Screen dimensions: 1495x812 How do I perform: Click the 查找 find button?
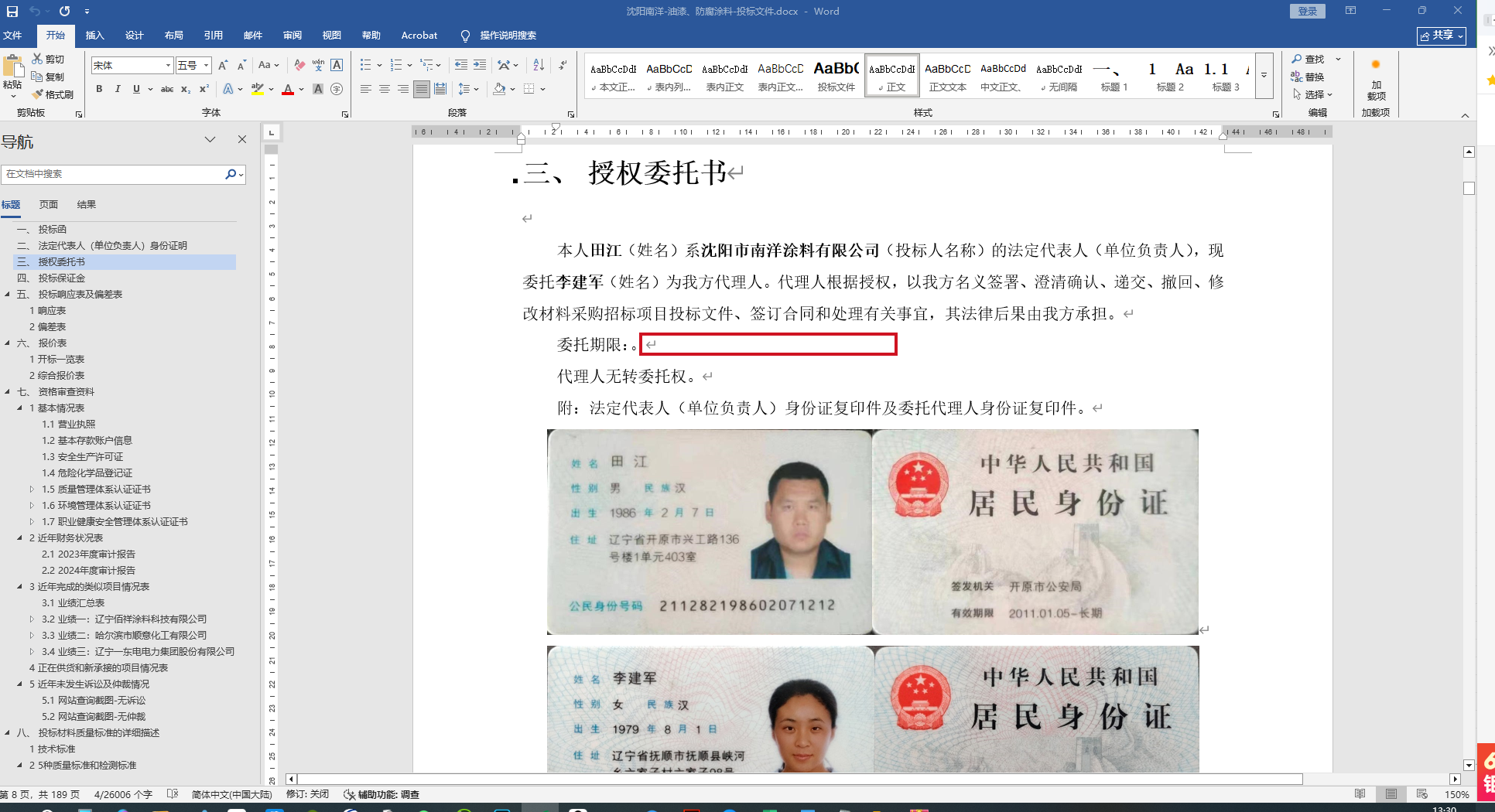point(1309,59)
